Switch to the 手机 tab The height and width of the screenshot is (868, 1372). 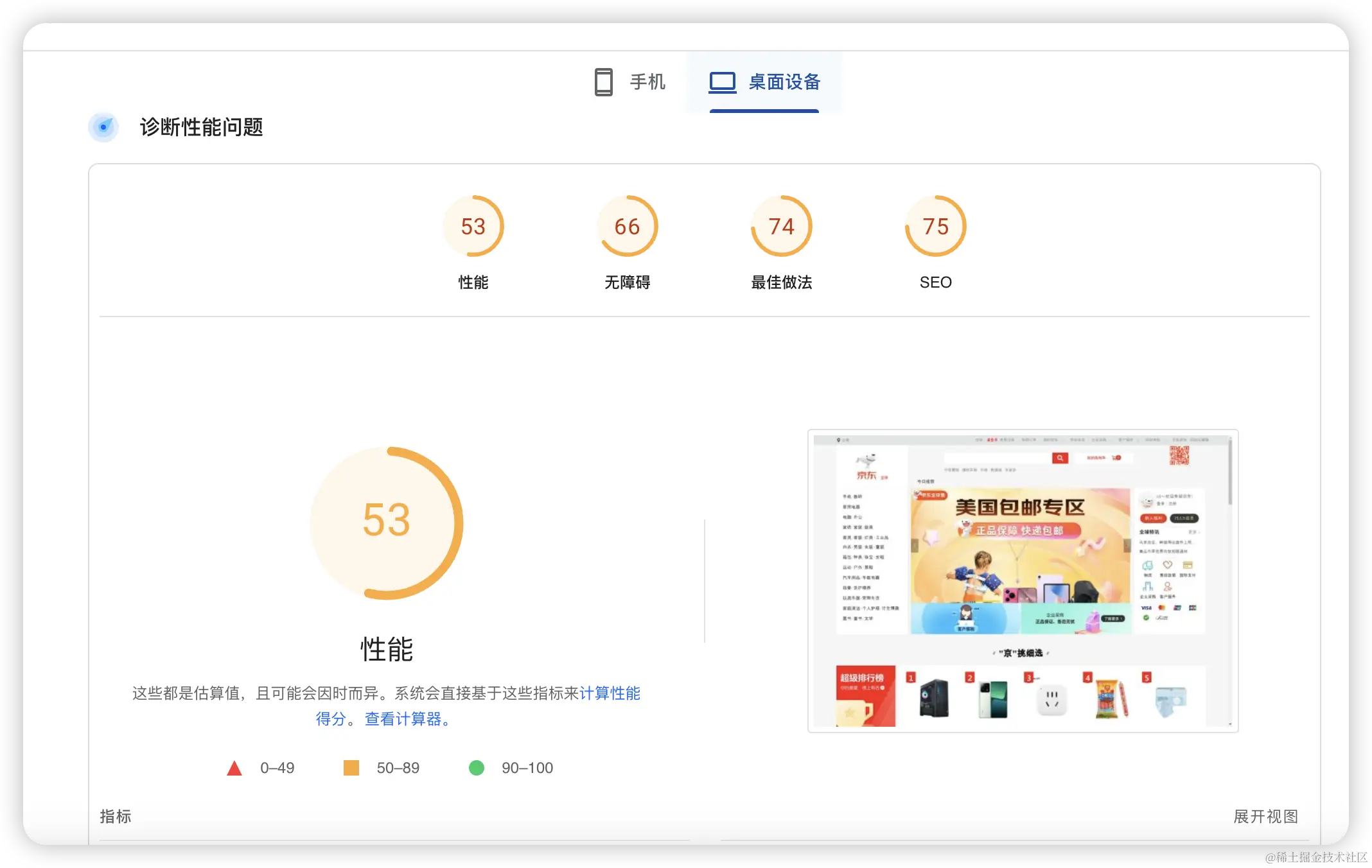click(x=647, y=82)
